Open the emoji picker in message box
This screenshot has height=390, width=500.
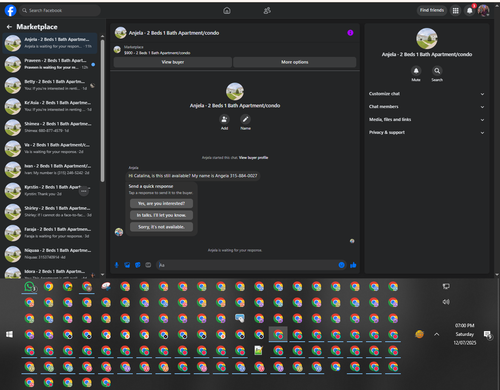pos(341,265)
